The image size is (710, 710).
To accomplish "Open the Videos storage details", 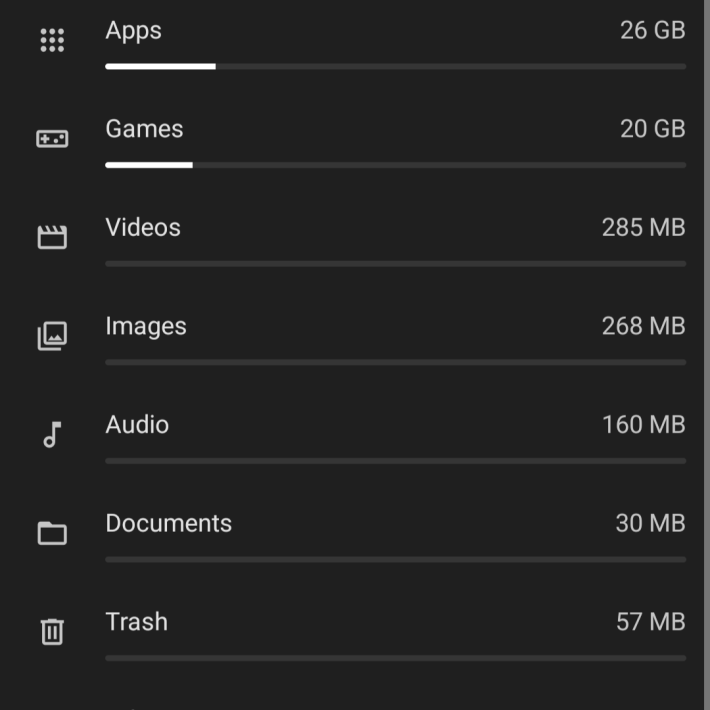I will (355, 242).
